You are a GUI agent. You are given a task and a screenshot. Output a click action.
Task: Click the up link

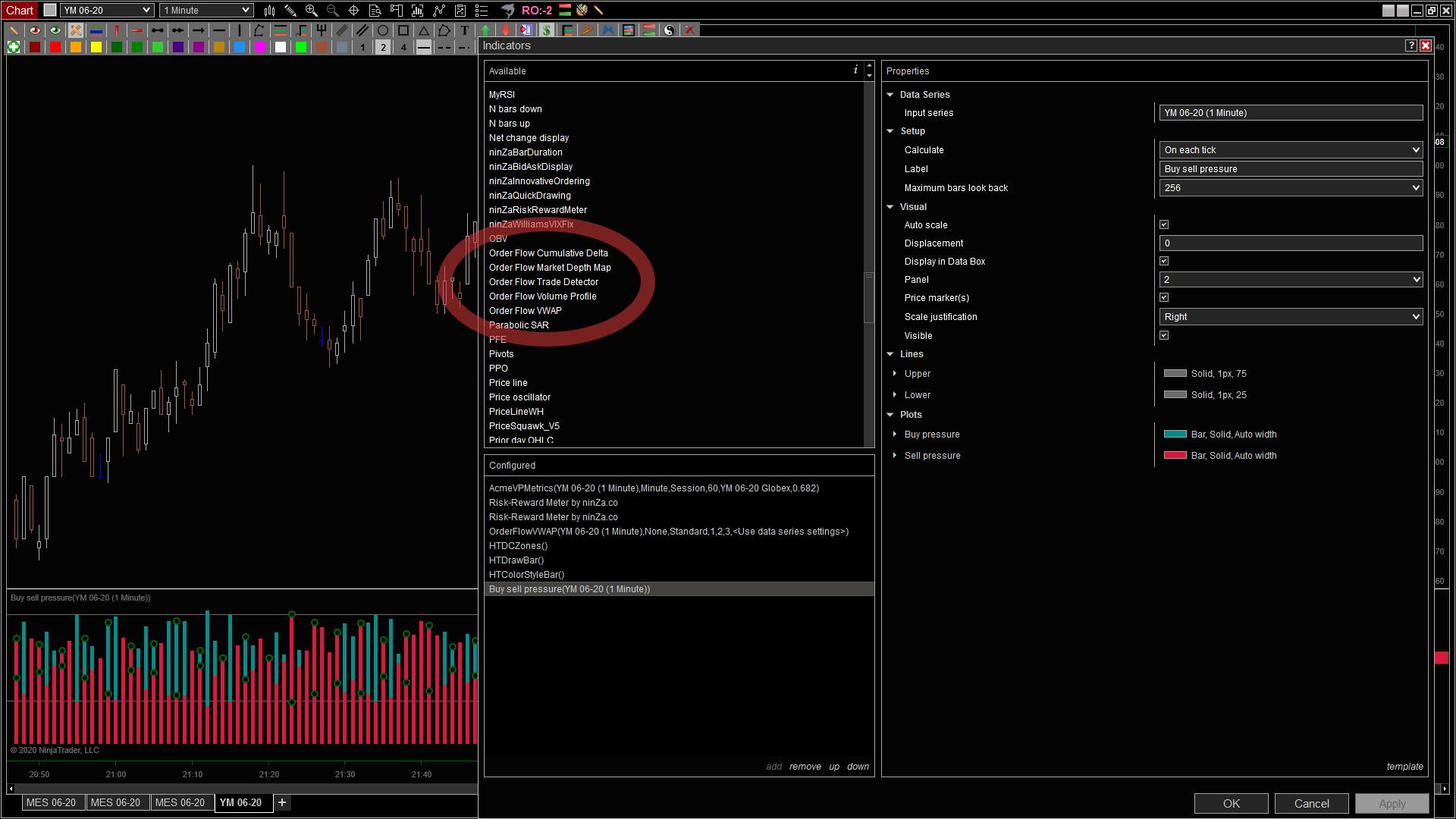pos(834,767)
